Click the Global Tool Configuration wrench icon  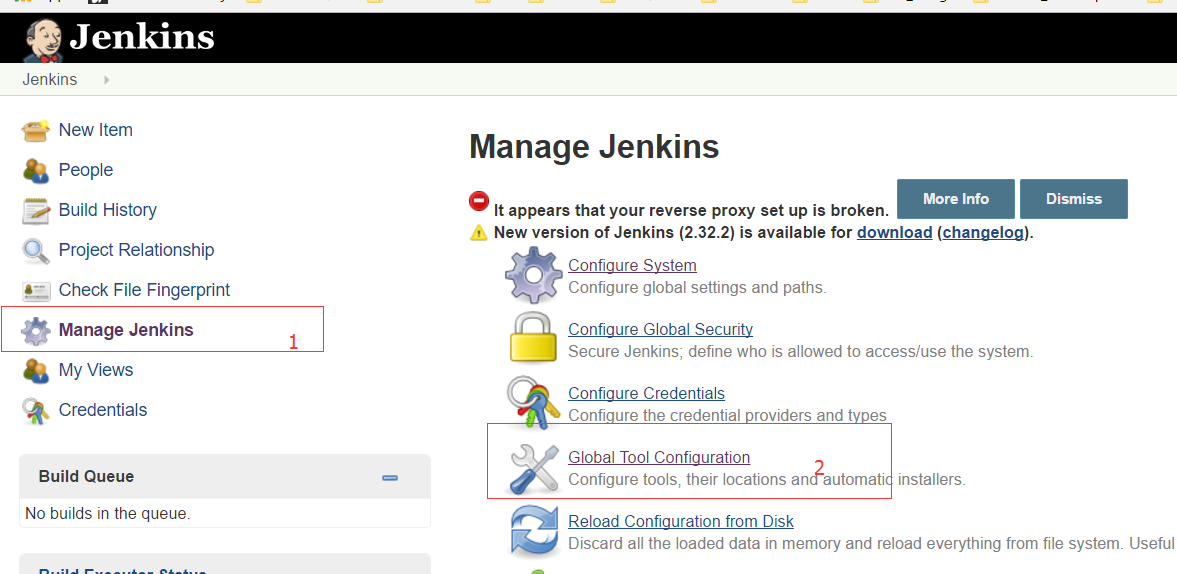coord(533,467)
